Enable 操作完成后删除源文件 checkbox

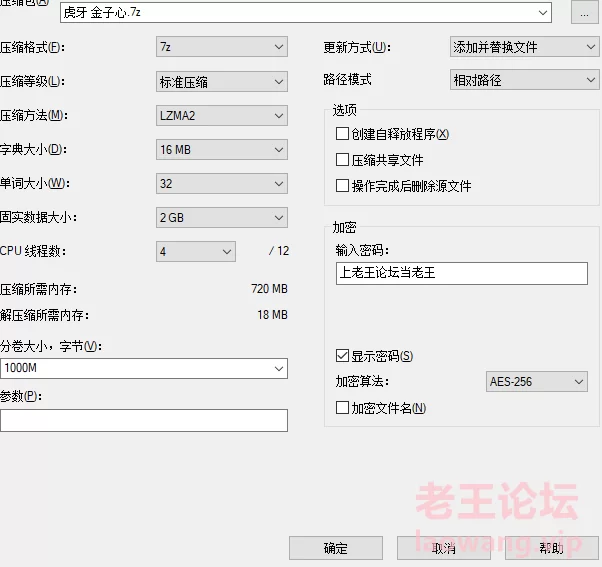pyautogui.click(x=343, y=186)
